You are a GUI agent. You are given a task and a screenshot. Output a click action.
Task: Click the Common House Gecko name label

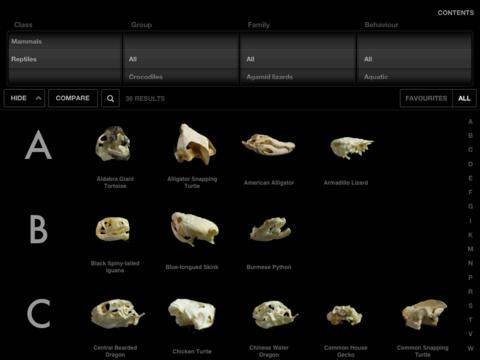pyautogui.click(x=346, y=351)
